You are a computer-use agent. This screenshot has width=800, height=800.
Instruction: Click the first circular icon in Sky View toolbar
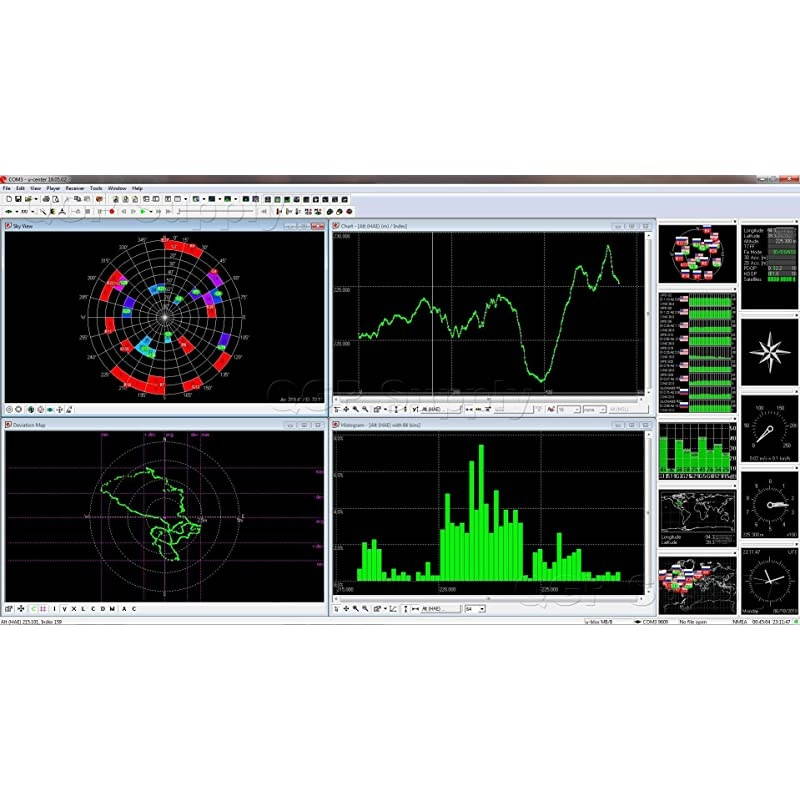(x=9, y=409)
